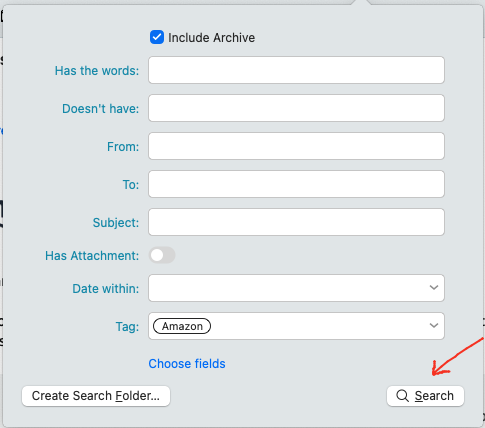Click Create Search Folder button
This screenshot has width=485, height=428.
(x=96, y=396)
